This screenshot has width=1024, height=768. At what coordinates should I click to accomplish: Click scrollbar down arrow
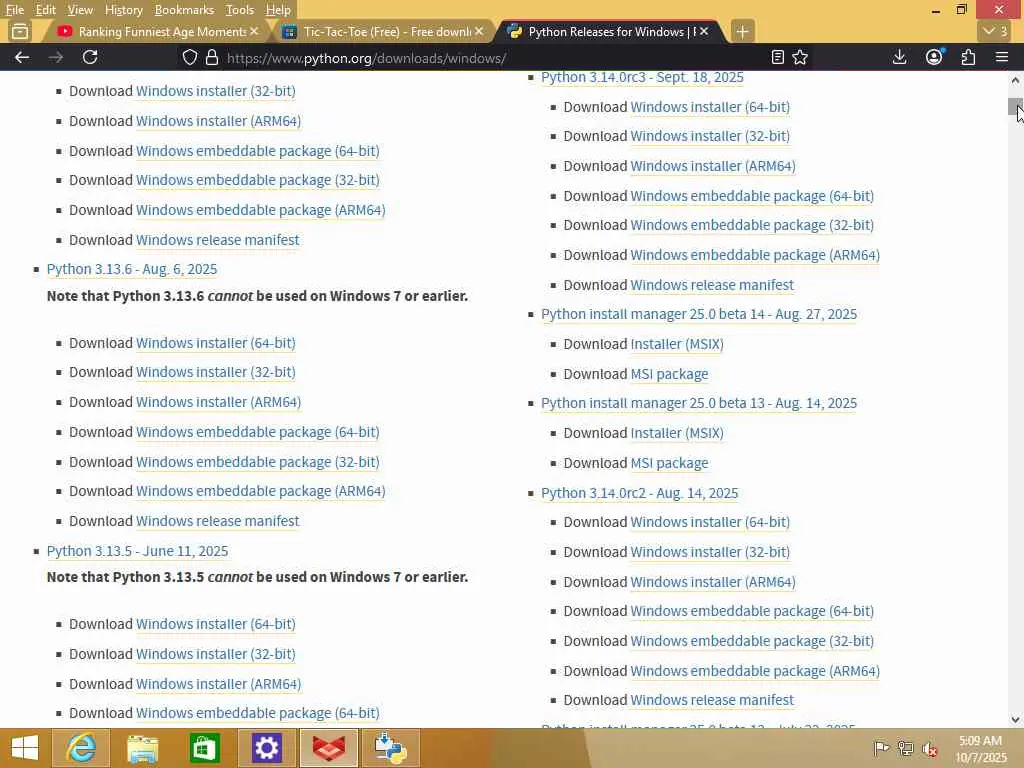coord(1016,720)
